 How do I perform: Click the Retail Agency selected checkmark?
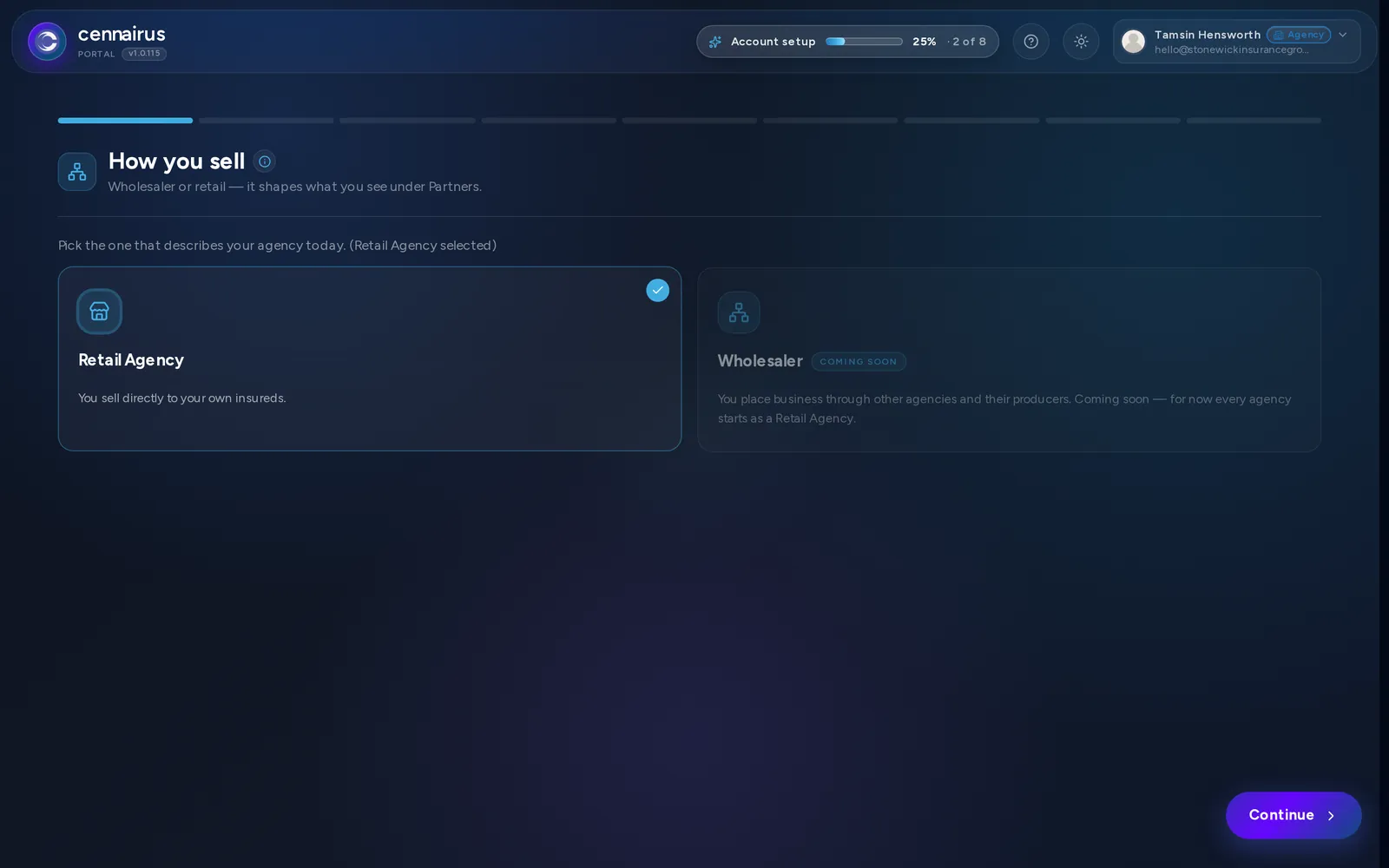[657, 291]
